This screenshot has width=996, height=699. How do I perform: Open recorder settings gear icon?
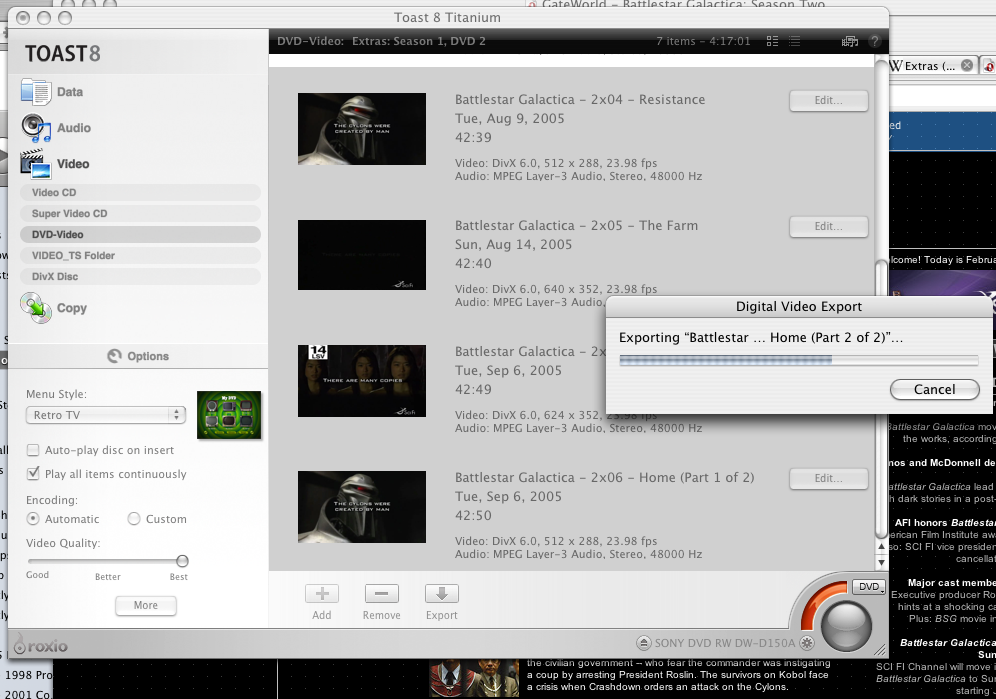point(806,643)
